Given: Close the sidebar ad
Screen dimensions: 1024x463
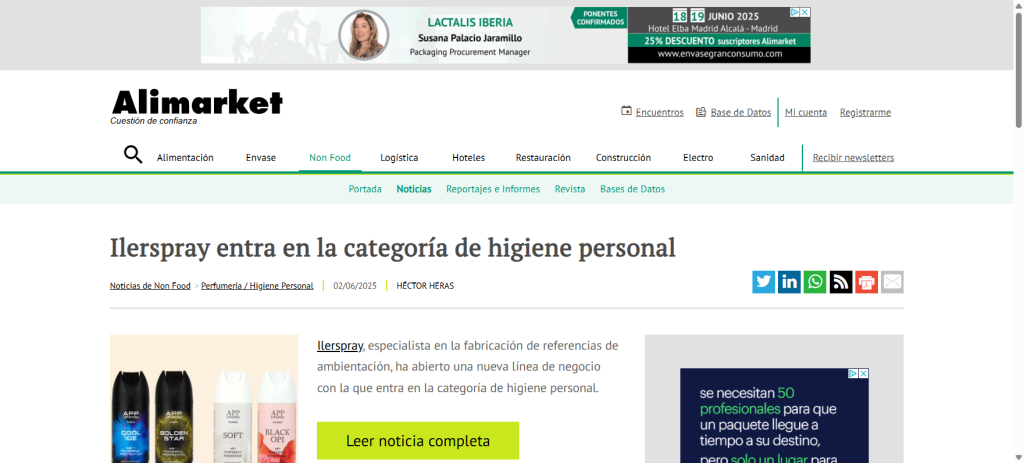Looking at the screenshot, I should click(863, 374).
